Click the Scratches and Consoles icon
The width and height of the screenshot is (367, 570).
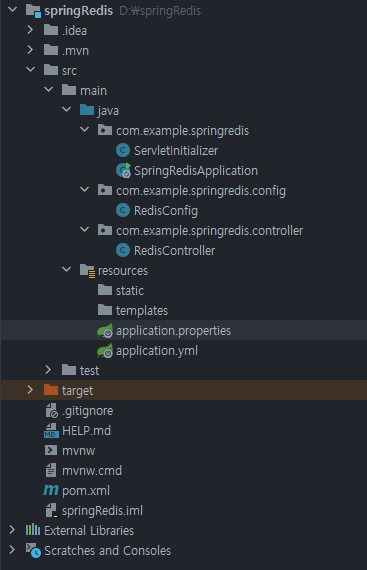33,550
